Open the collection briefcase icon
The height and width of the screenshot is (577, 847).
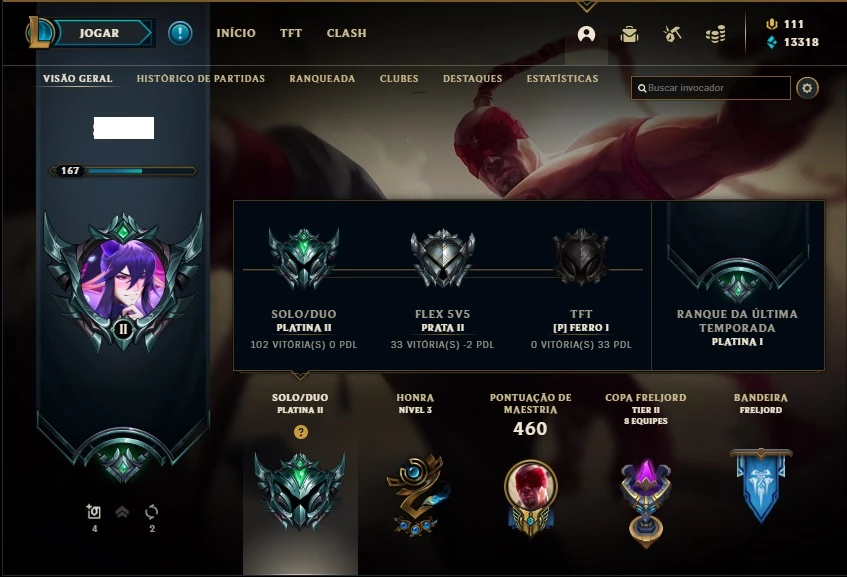(x=629, y=35)
